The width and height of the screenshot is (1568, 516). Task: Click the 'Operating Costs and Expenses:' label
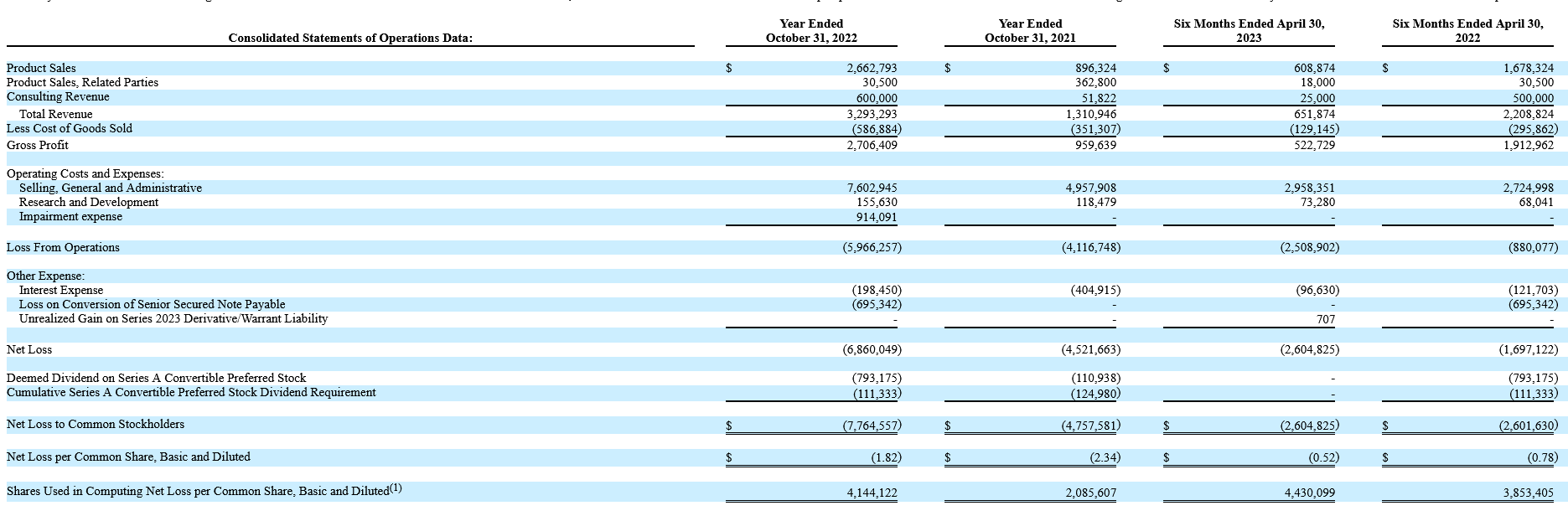85,173
